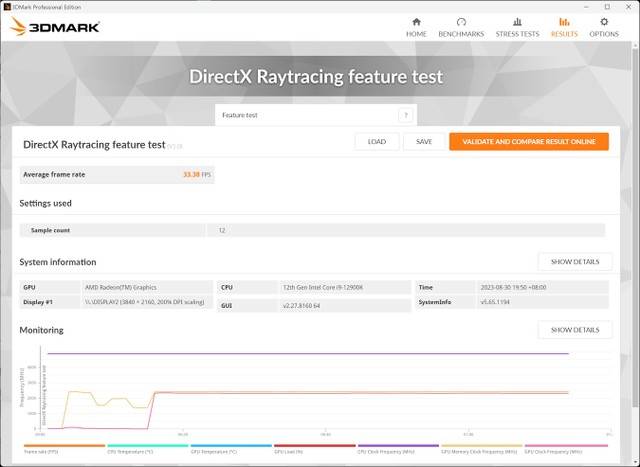Open the Benchmarks gauge icon
This screenshot has width=640, height=467.
point(461,22)
